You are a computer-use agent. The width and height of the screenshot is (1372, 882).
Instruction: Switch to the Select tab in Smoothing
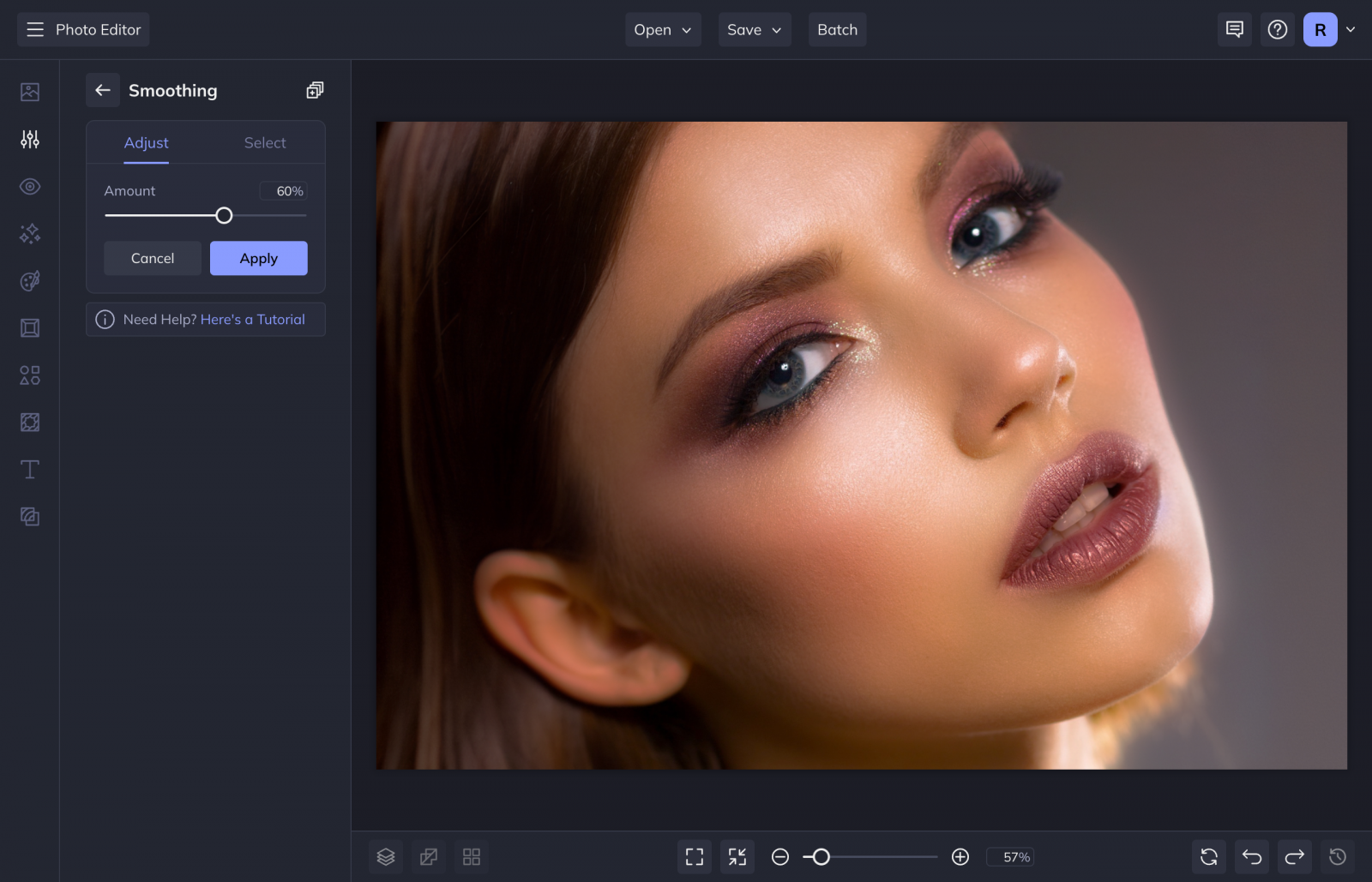pyautogui.click(x=264, y=142)
